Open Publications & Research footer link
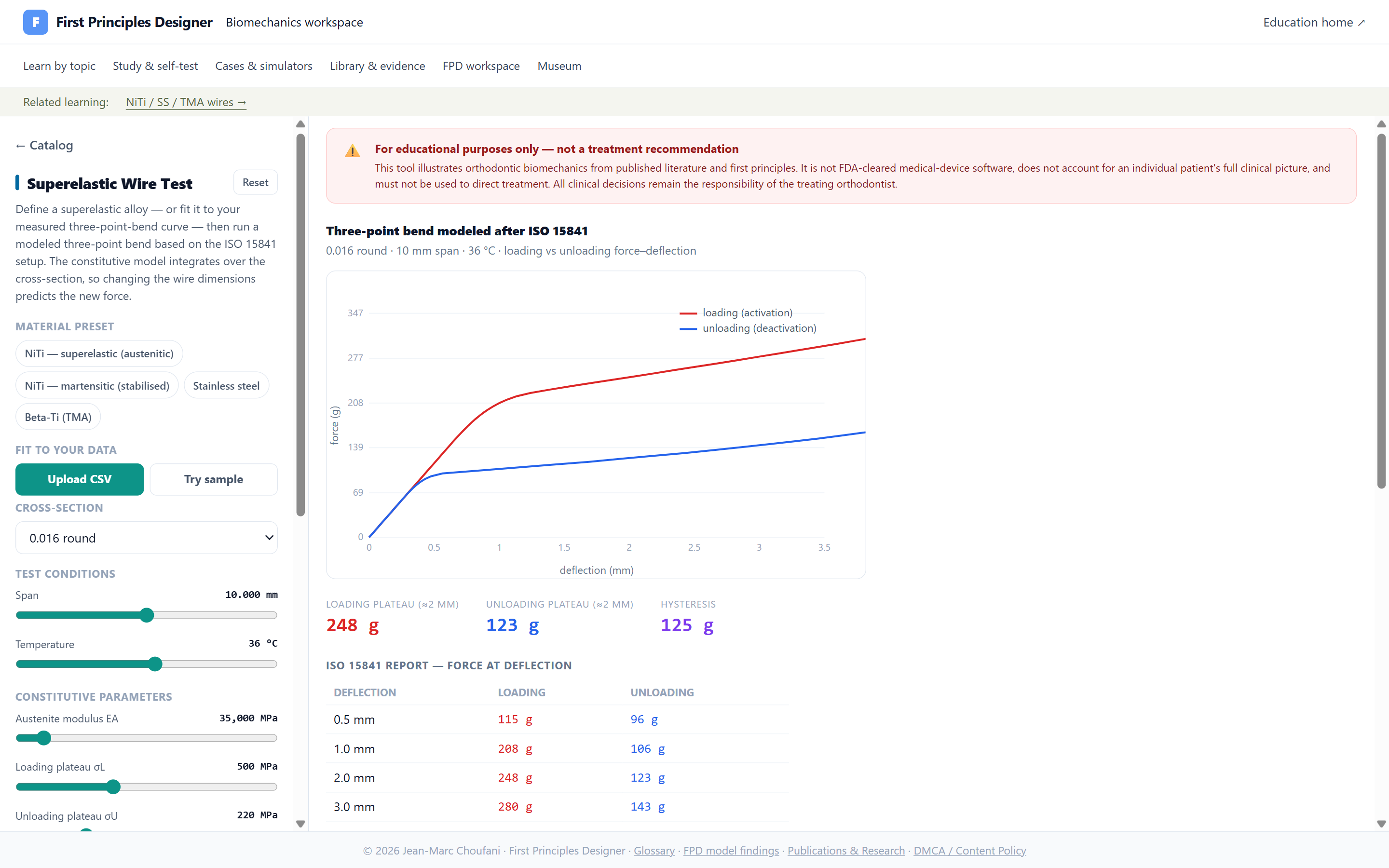The height and width of the screenshot is (868, 1389). point(846,850)
